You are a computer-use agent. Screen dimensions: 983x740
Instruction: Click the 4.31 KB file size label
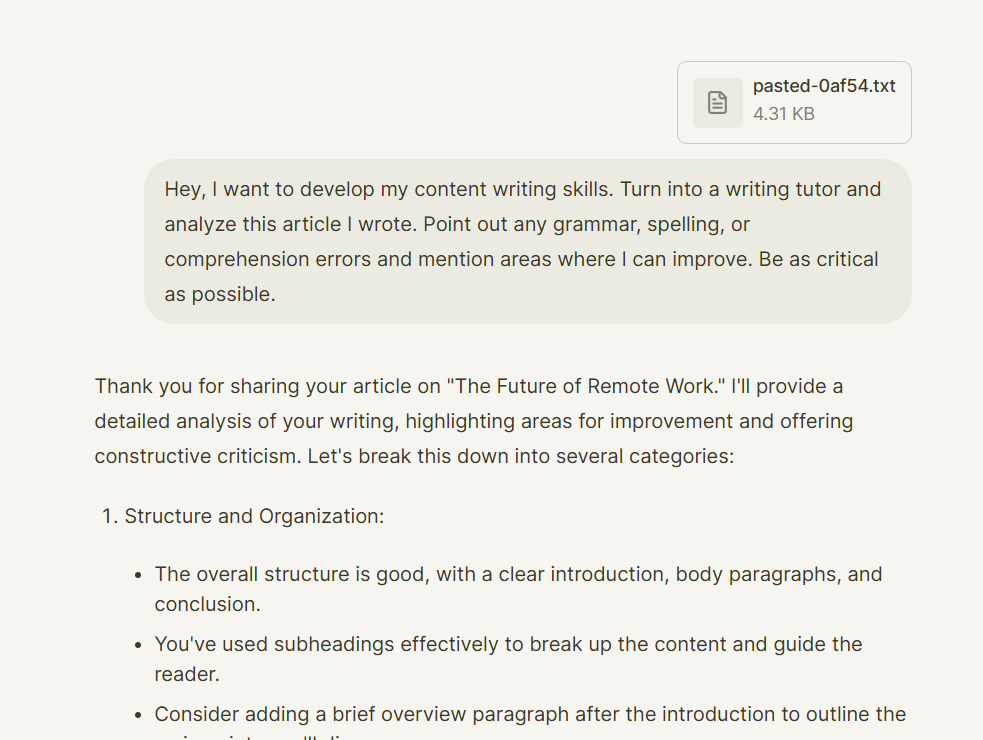(784, 114)
